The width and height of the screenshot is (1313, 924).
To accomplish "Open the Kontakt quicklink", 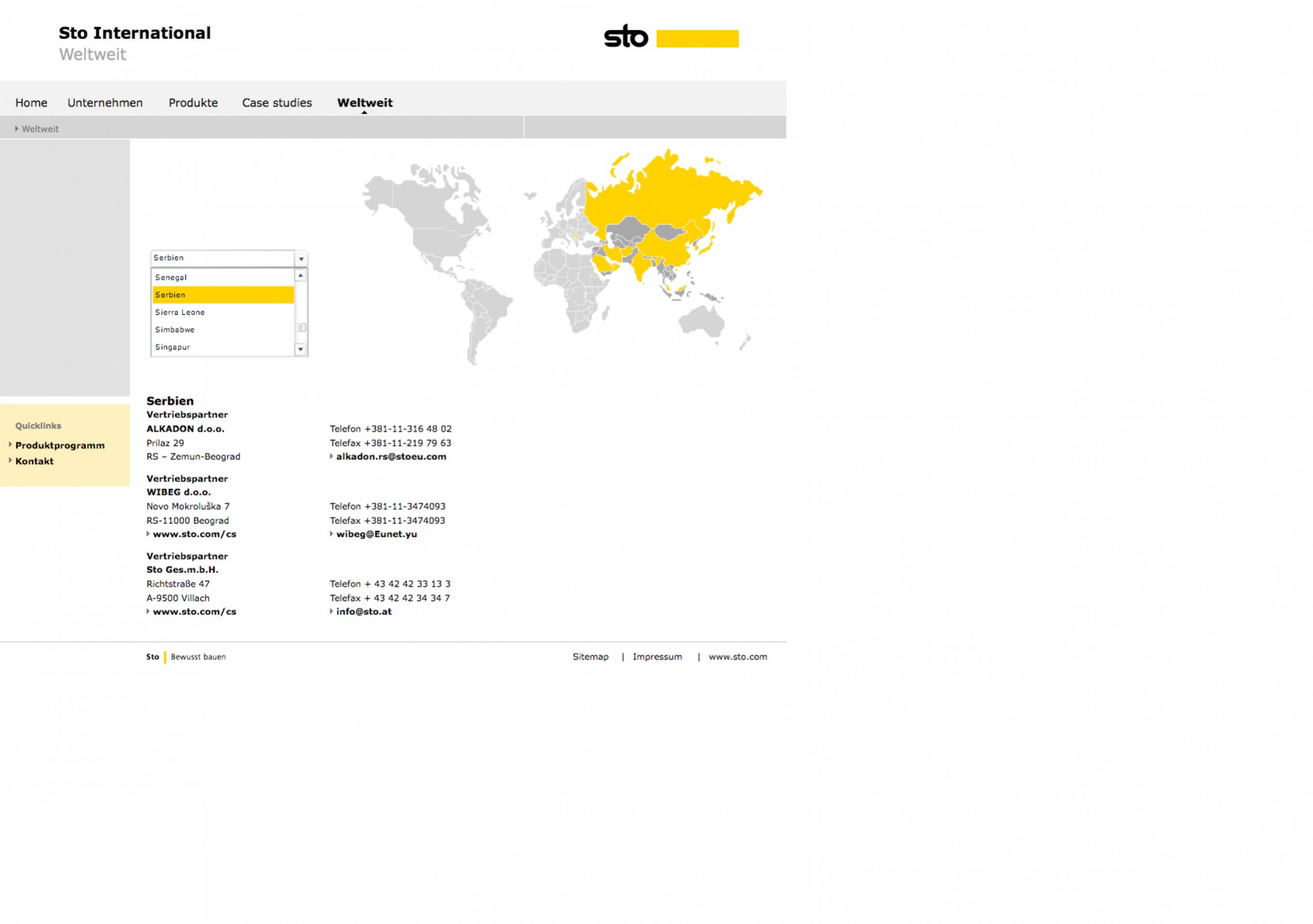I will 34,461.
